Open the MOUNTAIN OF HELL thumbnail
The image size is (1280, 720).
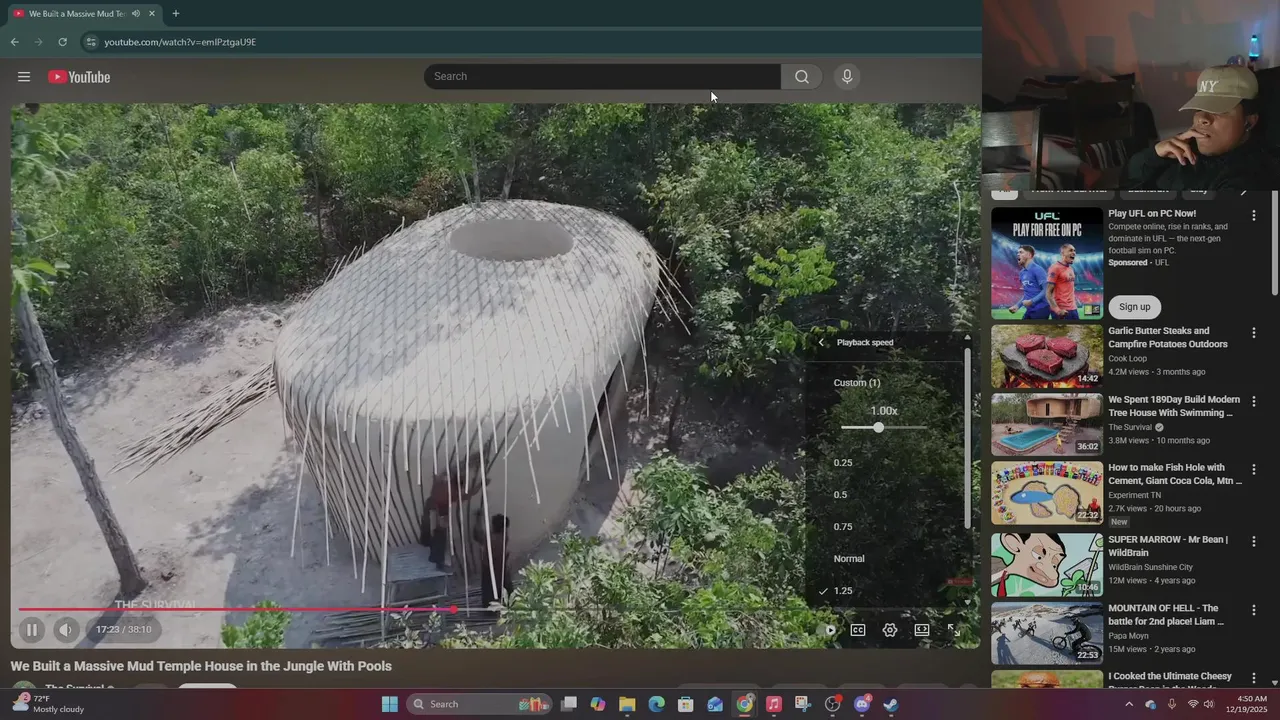coord(1047,633)
